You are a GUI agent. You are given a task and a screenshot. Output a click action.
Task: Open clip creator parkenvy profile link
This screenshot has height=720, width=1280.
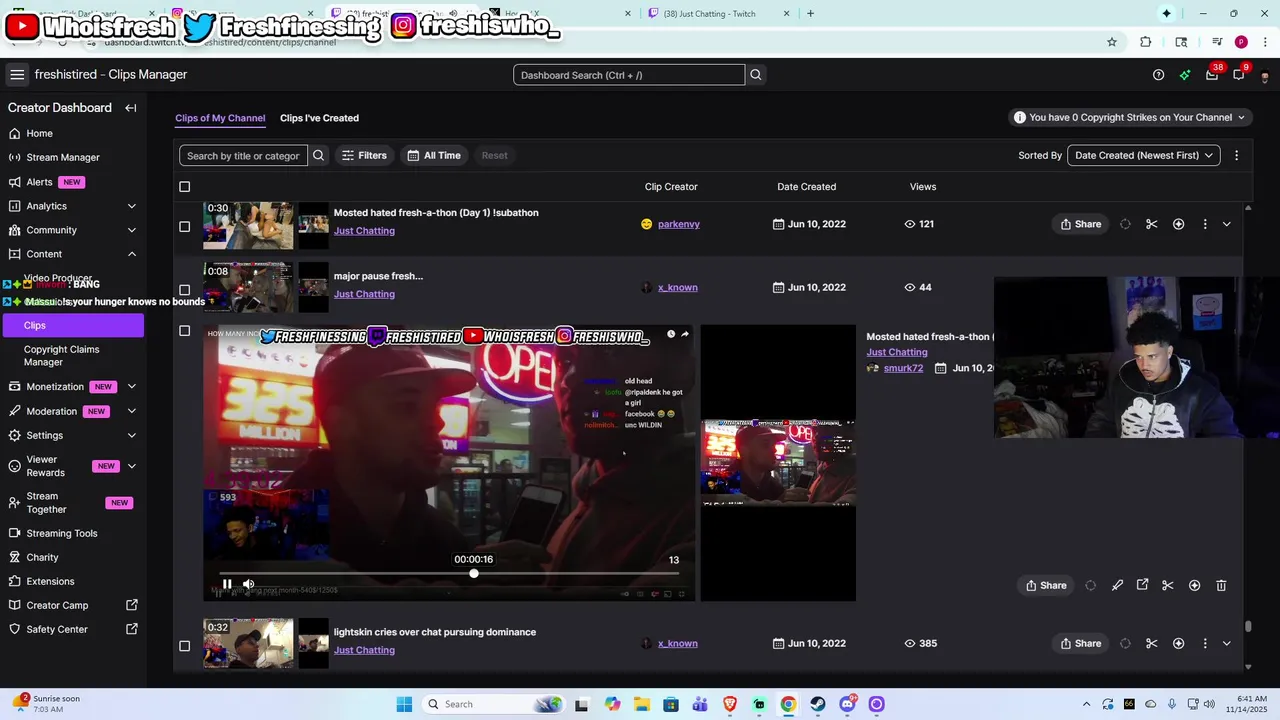(679, 224)
